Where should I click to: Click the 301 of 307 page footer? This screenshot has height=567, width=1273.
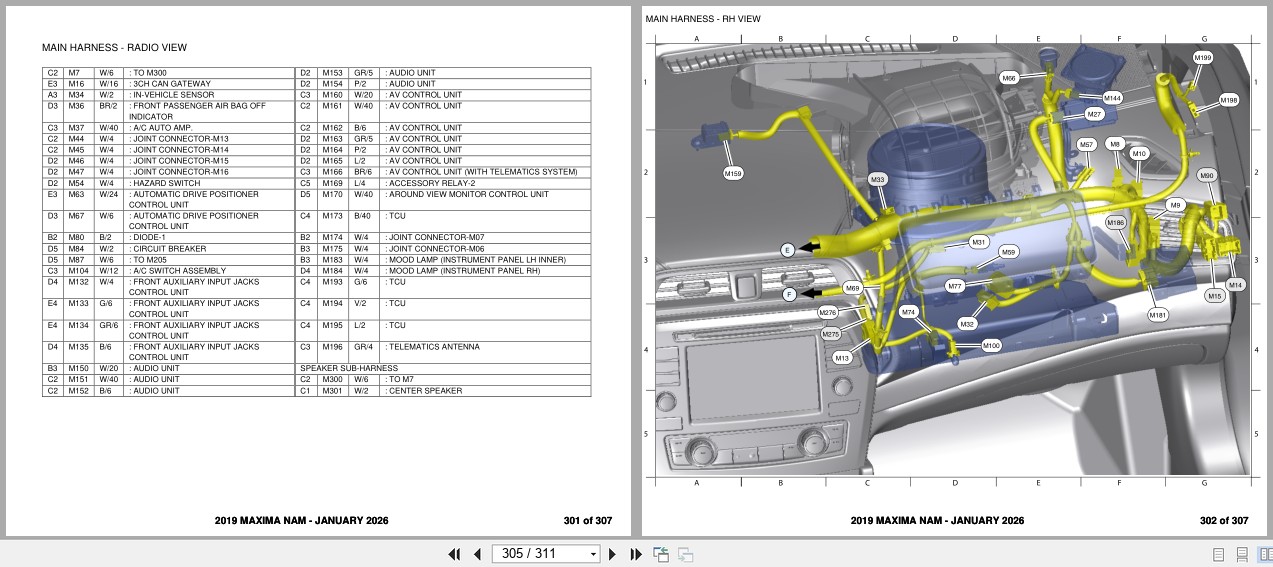click(x=587, y=521)
